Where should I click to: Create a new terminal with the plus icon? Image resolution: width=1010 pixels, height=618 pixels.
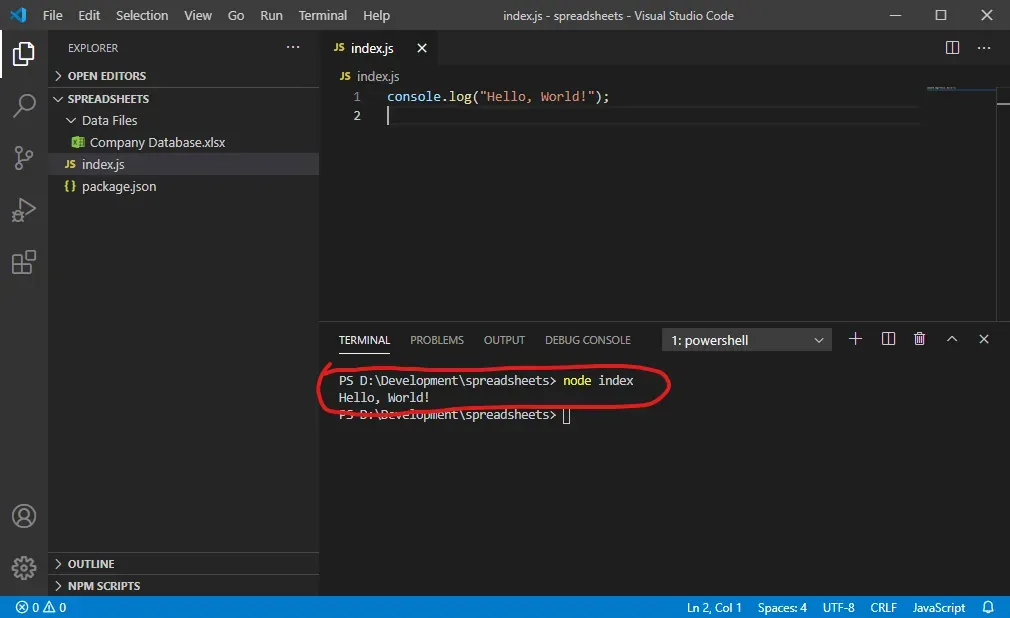855,339
